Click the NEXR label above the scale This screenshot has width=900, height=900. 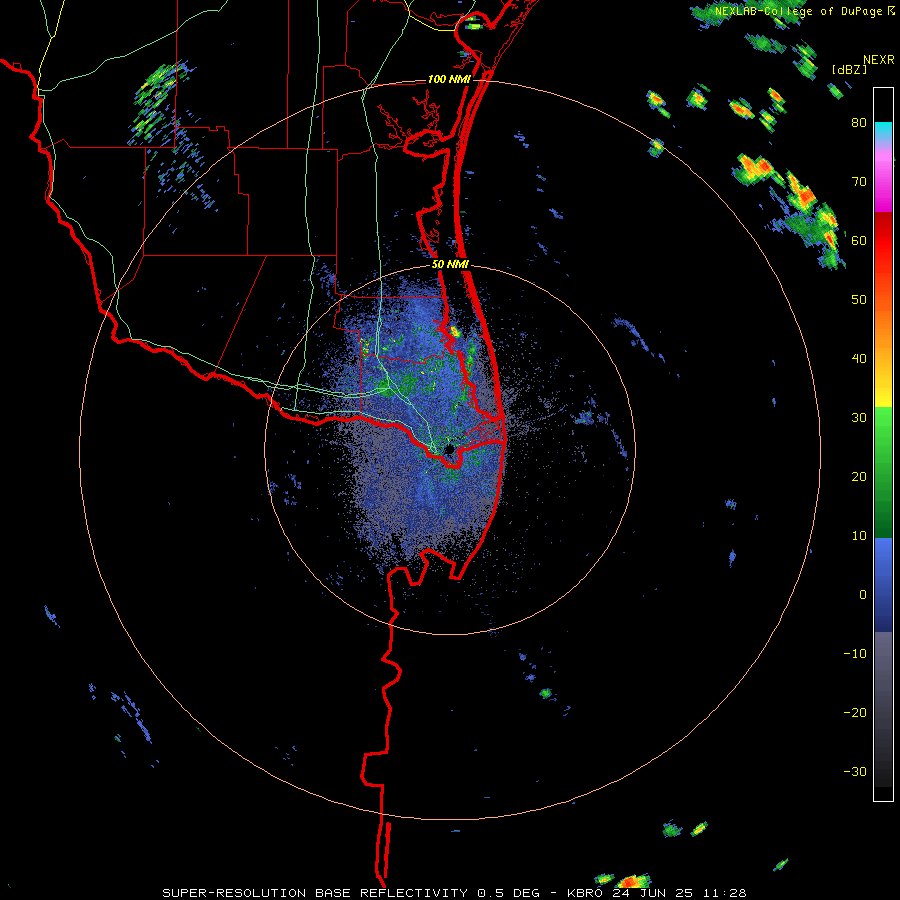[879, 59]
